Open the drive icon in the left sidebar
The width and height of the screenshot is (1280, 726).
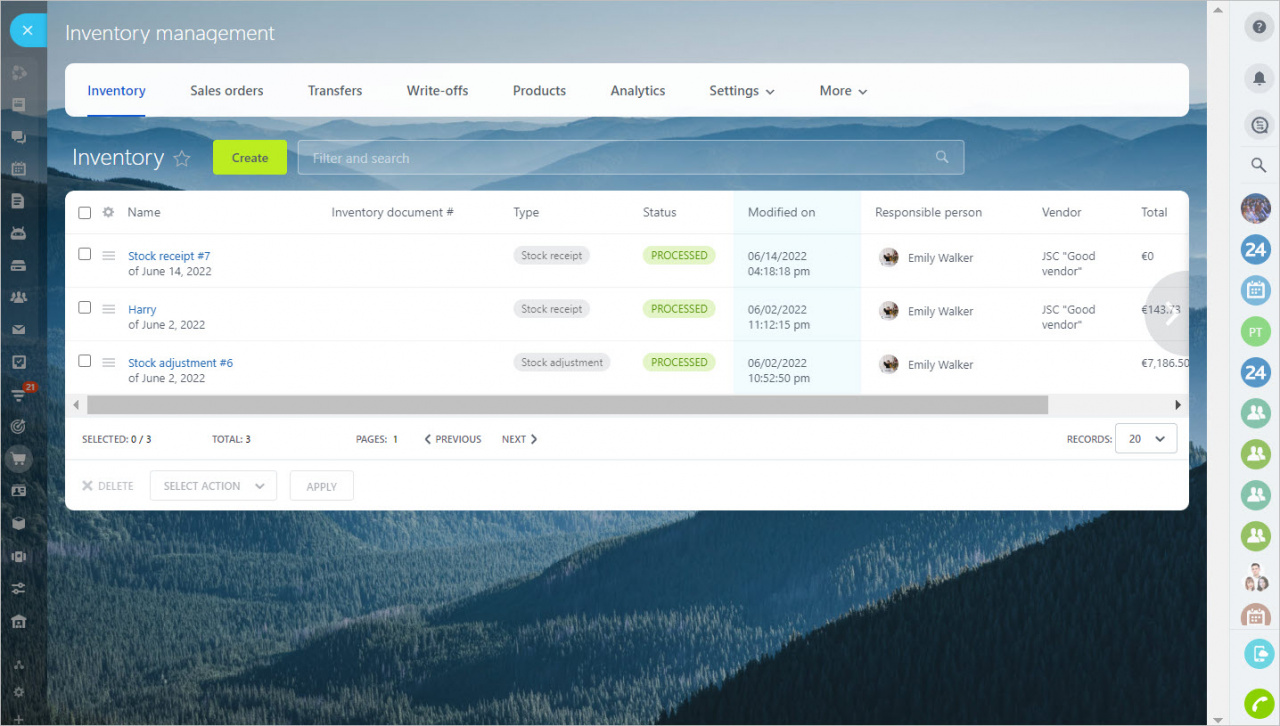coord(18,265)
